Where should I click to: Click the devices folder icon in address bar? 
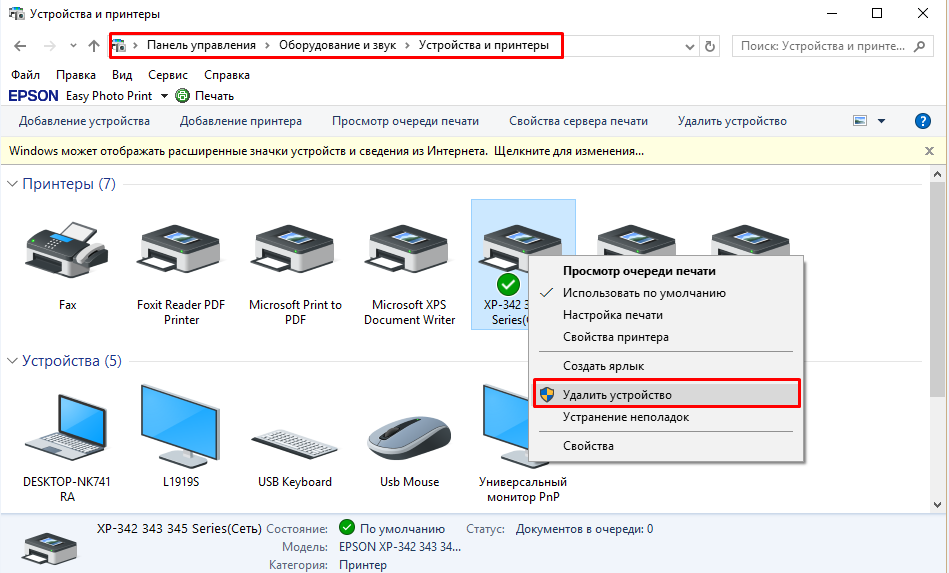coord(119,45)
